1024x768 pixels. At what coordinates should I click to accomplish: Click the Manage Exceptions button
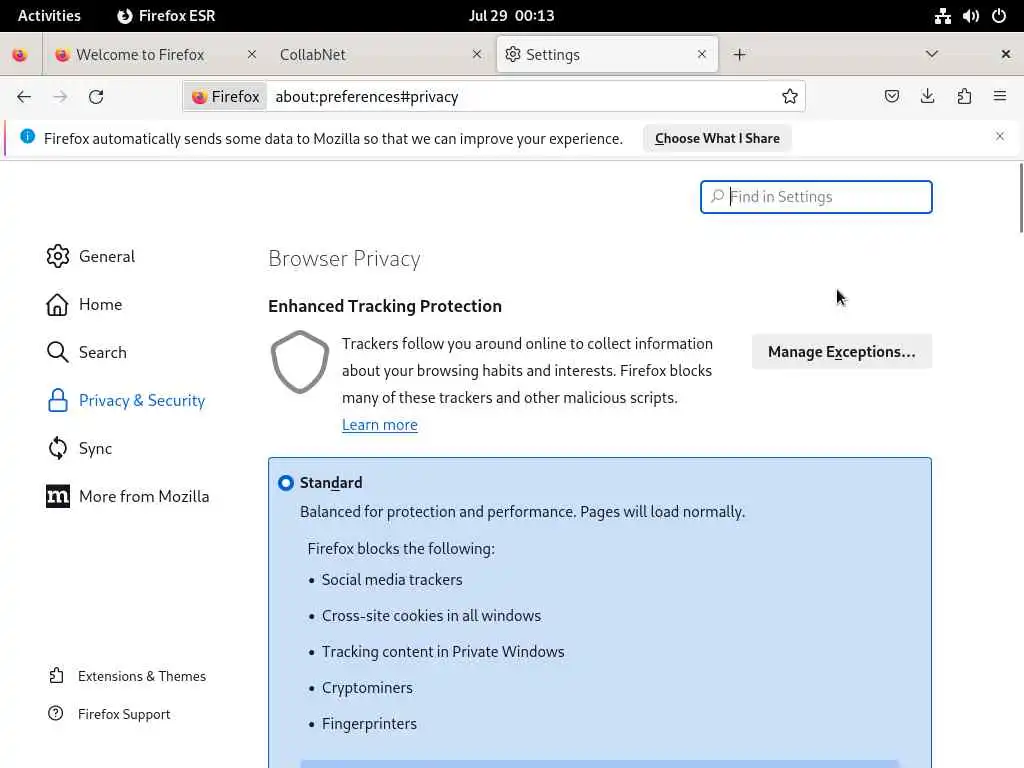coord(841,352)
